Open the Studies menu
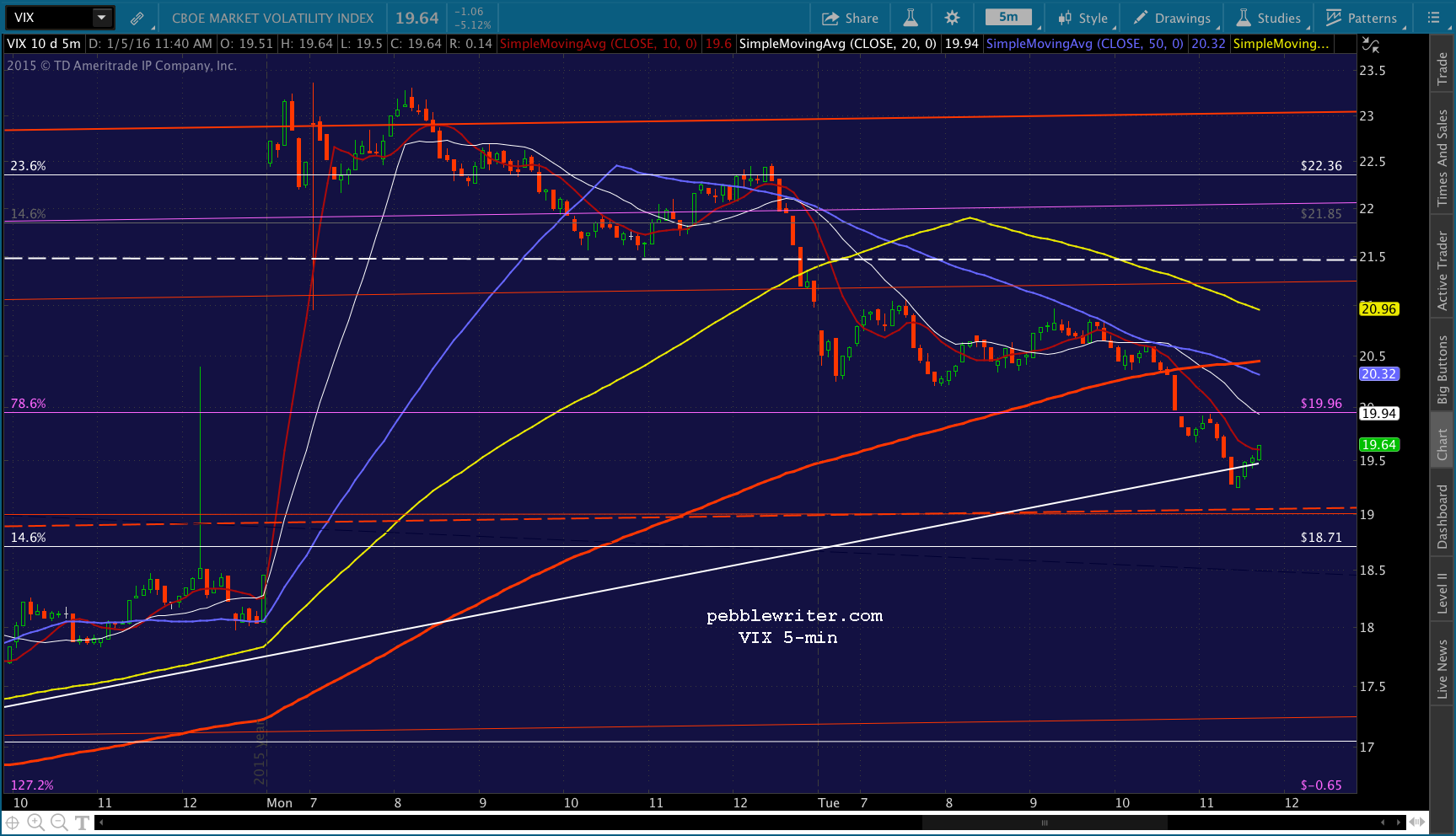 pyautogui.click(x=1269, y=18)
